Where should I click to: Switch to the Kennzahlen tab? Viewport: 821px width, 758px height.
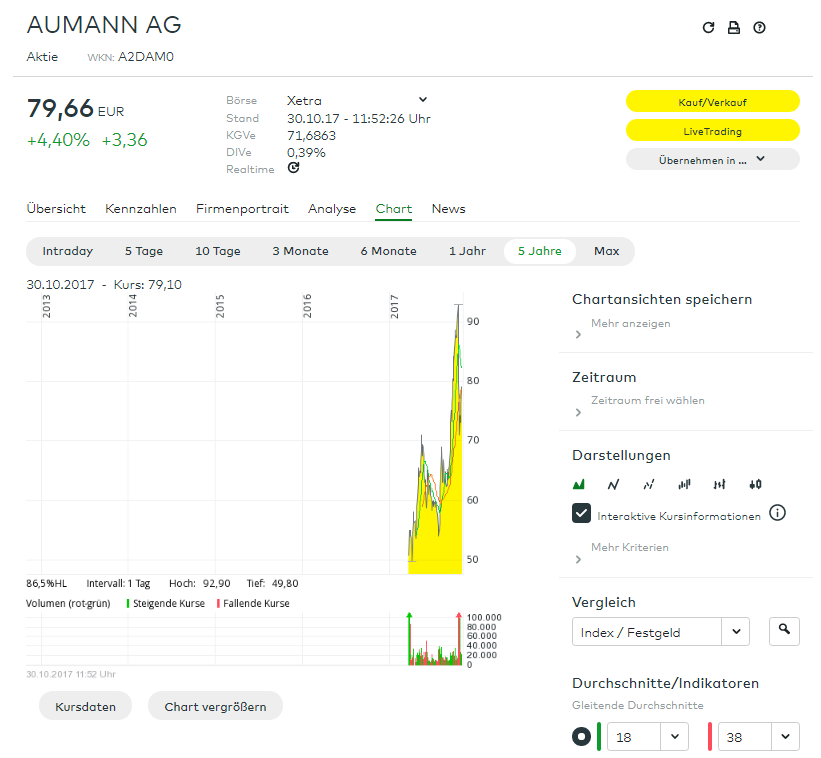tap(141, 209)
